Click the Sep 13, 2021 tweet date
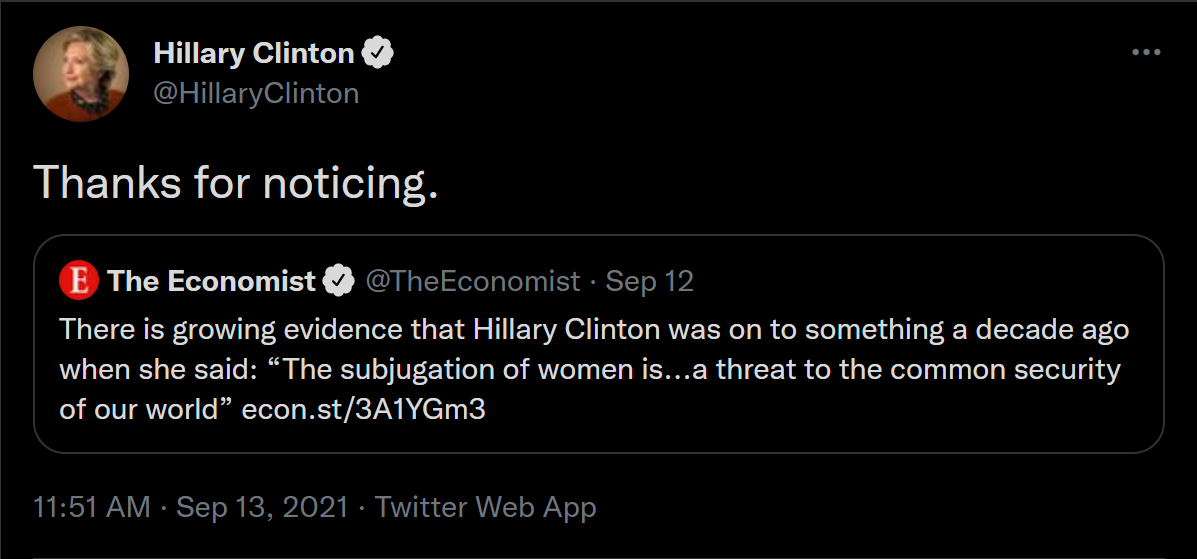This screenshot has height=559, width=1197. (x=262, y=507)
